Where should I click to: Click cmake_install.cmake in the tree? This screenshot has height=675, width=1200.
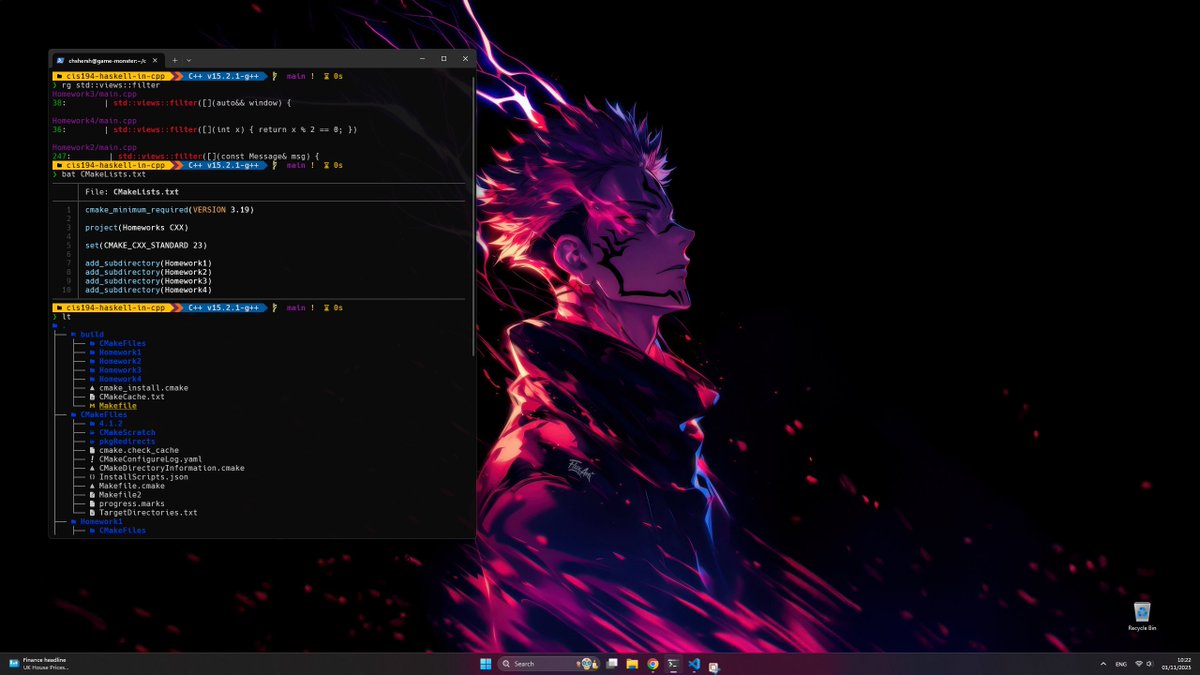143,388
